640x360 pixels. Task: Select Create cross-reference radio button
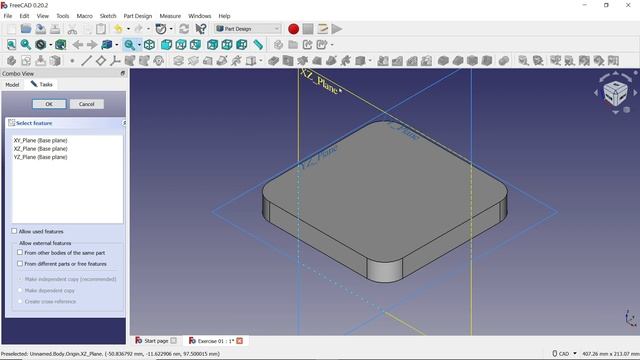coord(20,301)
